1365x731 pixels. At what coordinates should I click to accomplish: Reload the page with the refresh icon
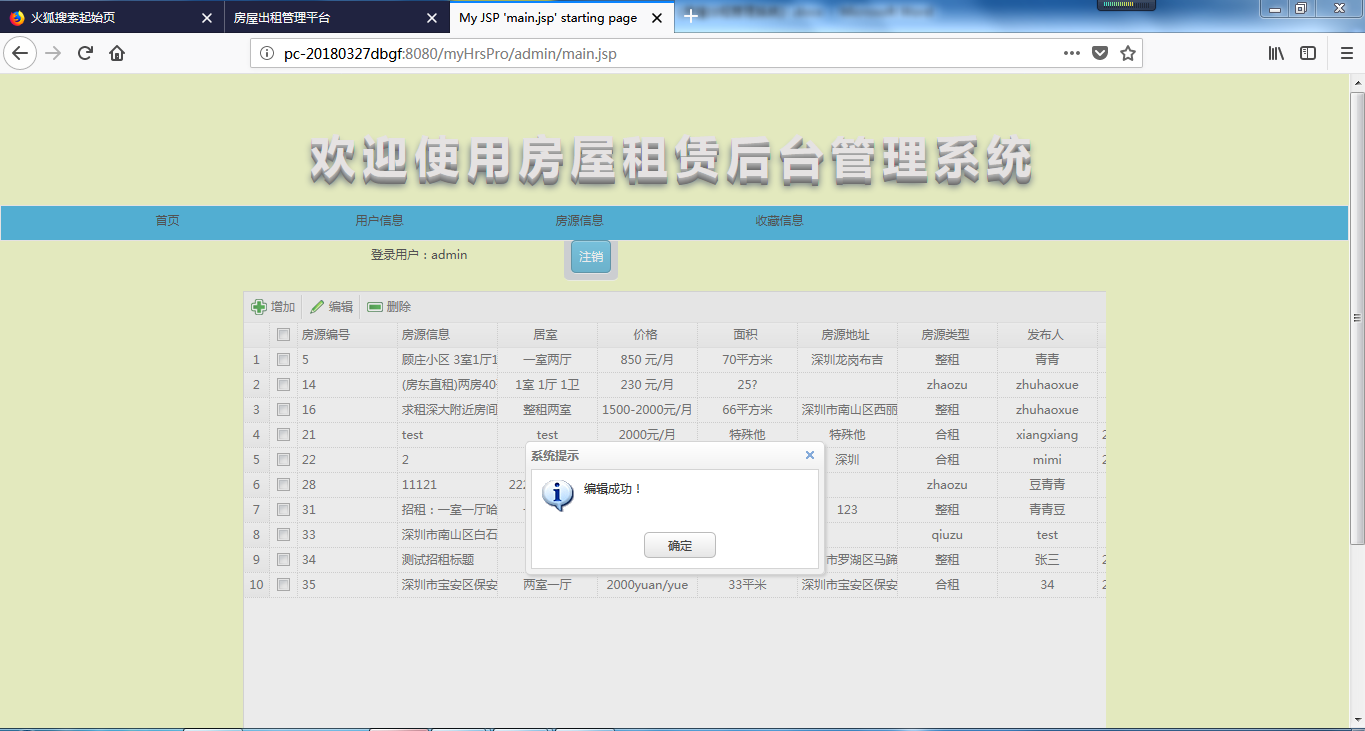pyautogui.click(x=85, y=53)
